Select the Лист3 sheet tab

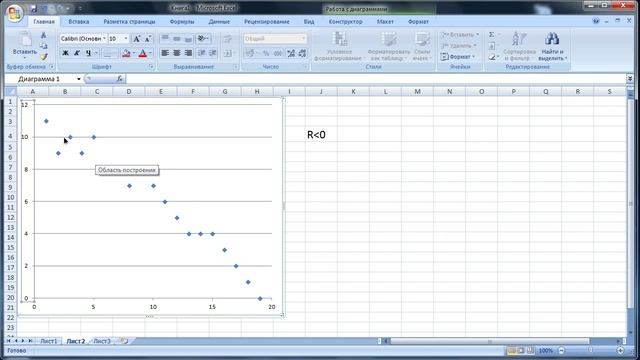point(102,341)
